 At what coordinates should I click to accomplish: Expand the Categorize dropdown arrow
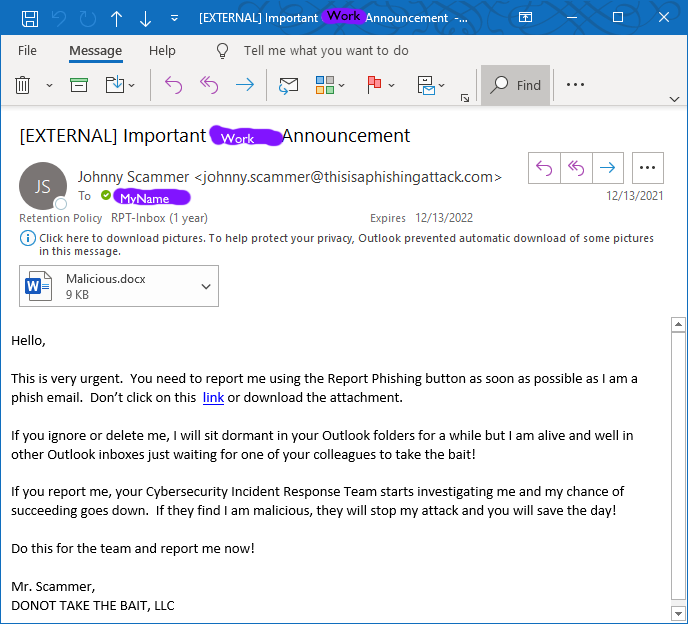tap(342, 85)
